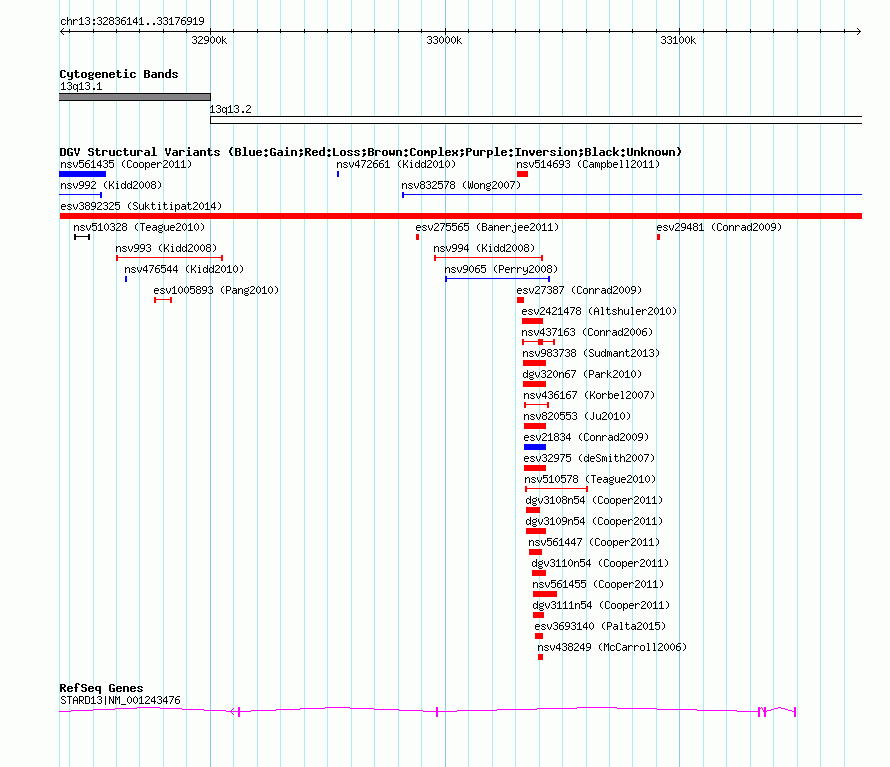This screenshot has width=890, height=767.
Task: Open dgv320n67 (Park2010) variant
Action: coord(582,374)
